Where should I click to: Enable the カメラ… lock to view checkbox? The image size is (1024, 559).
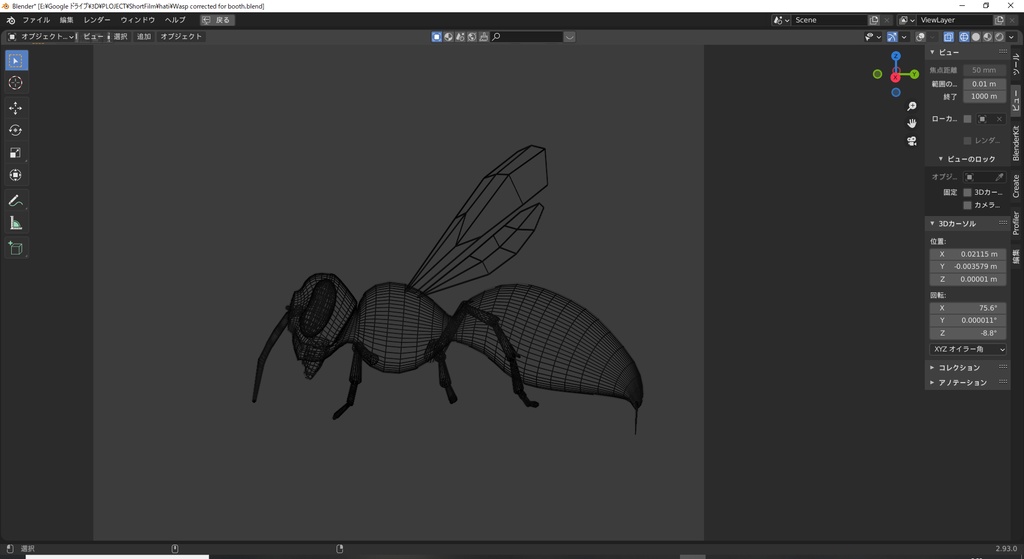tap(967, 205)
